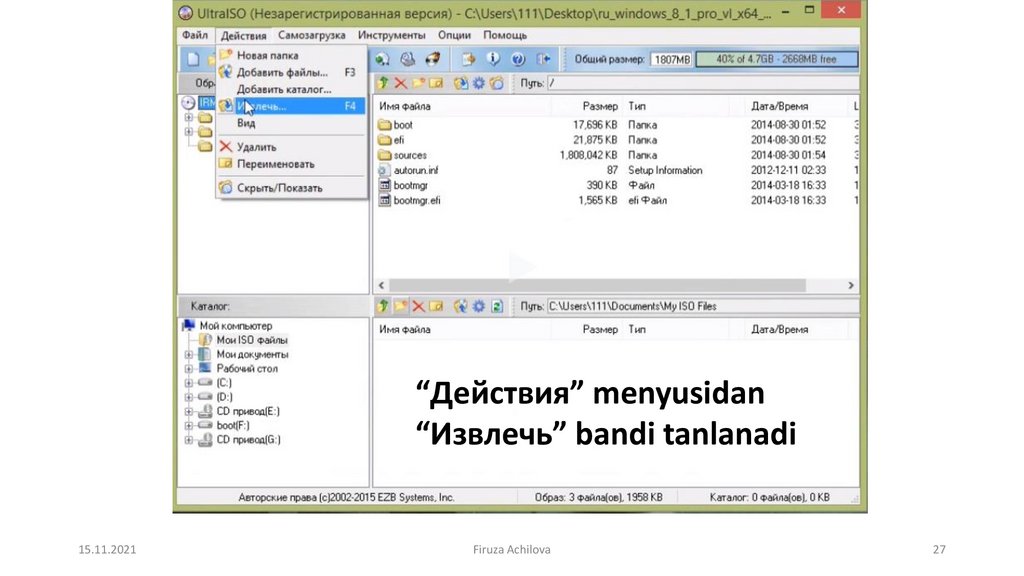The image size is (1024, 576).
Task: Select the sources folder row
Action: tap(615, 155)
